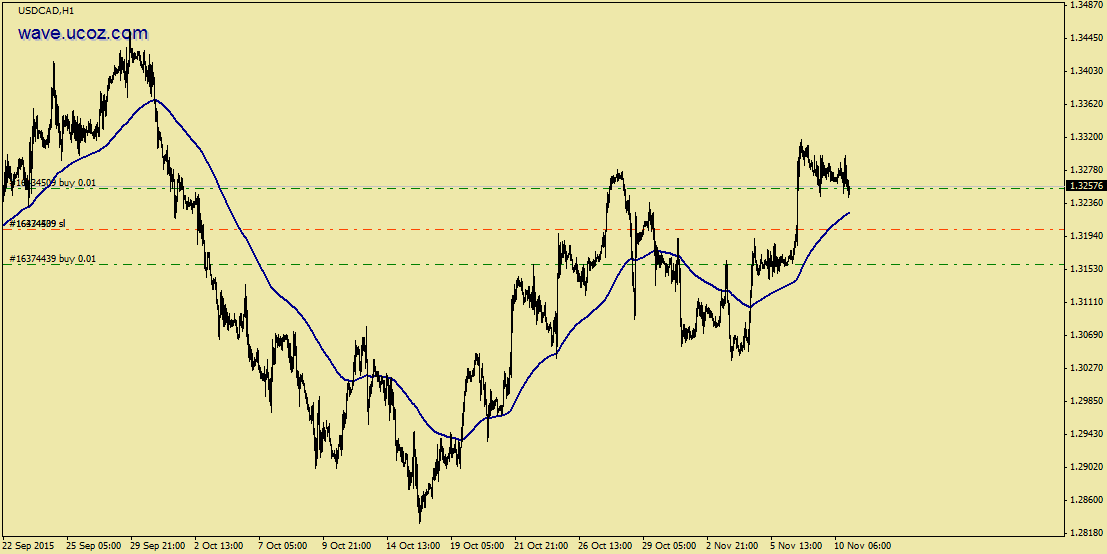
Task: Click the 1.29850 price axis label
Action: click(1086, 400)
